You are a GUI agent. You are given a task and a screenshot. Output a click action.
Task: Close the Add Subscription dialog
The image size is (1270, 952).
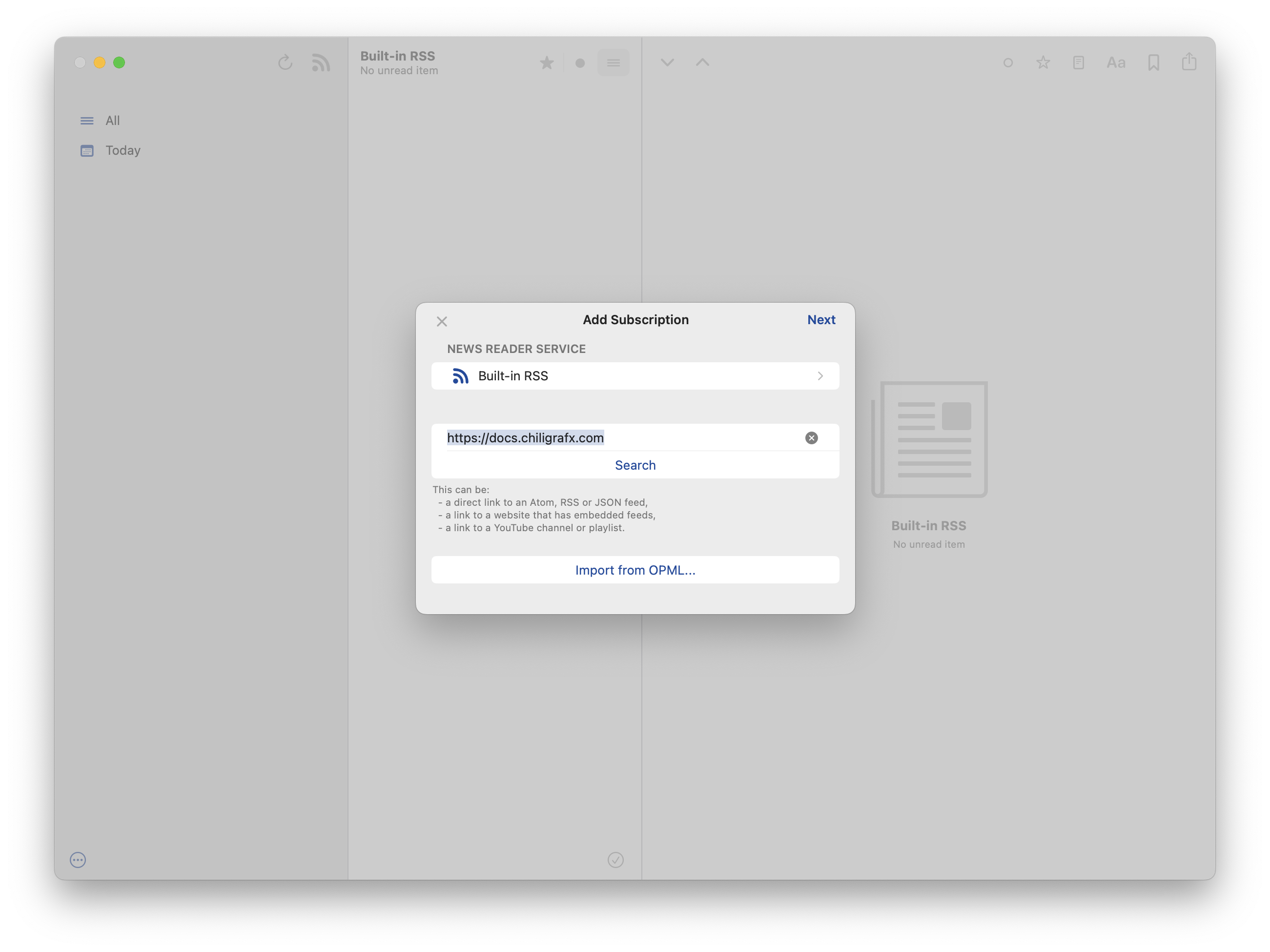pyautogui.click(x=442, y=322)
